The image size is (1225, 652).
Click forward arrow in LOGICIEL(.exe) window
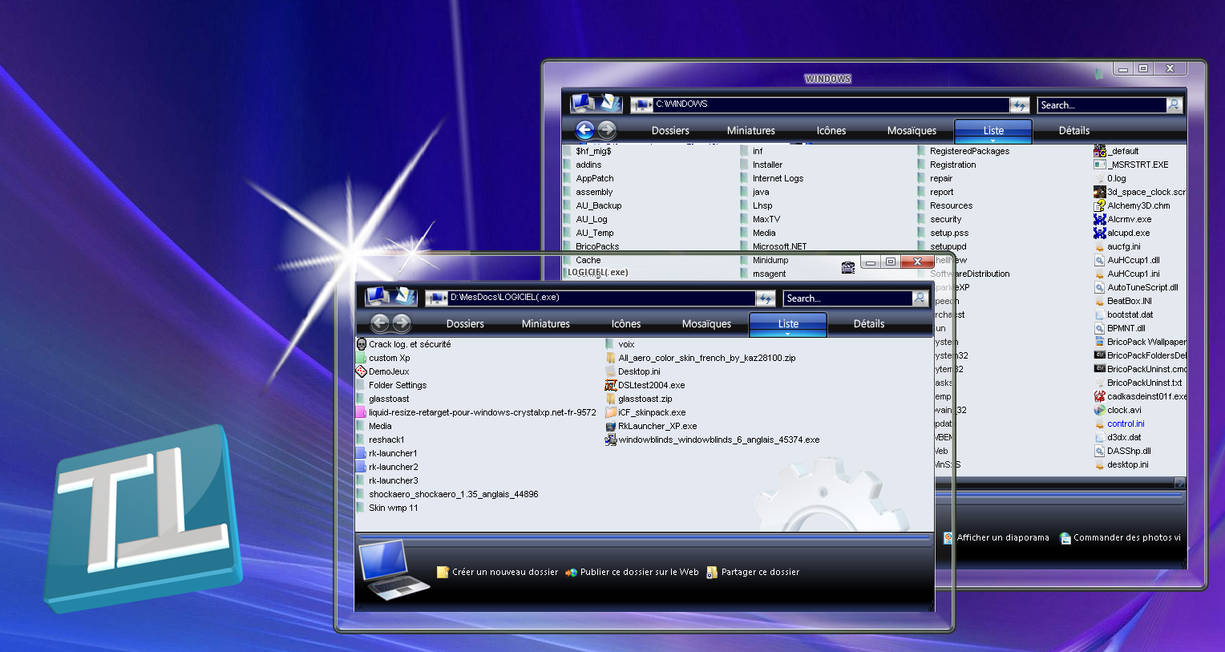coord(401,323)
